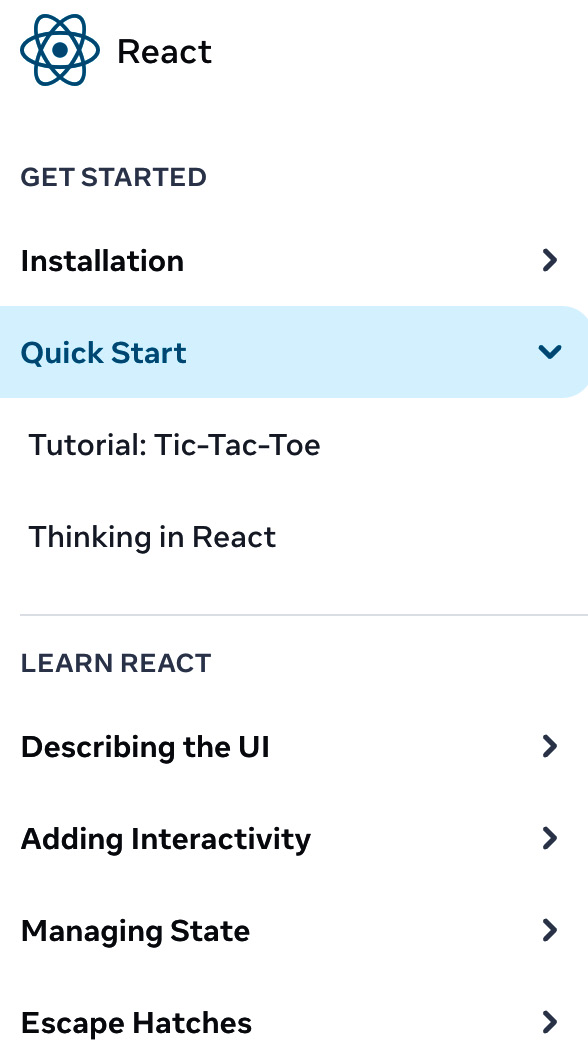Expand the Managing State chevron
This screenshot has width=588, height=1054.
(x=549, y=930)
